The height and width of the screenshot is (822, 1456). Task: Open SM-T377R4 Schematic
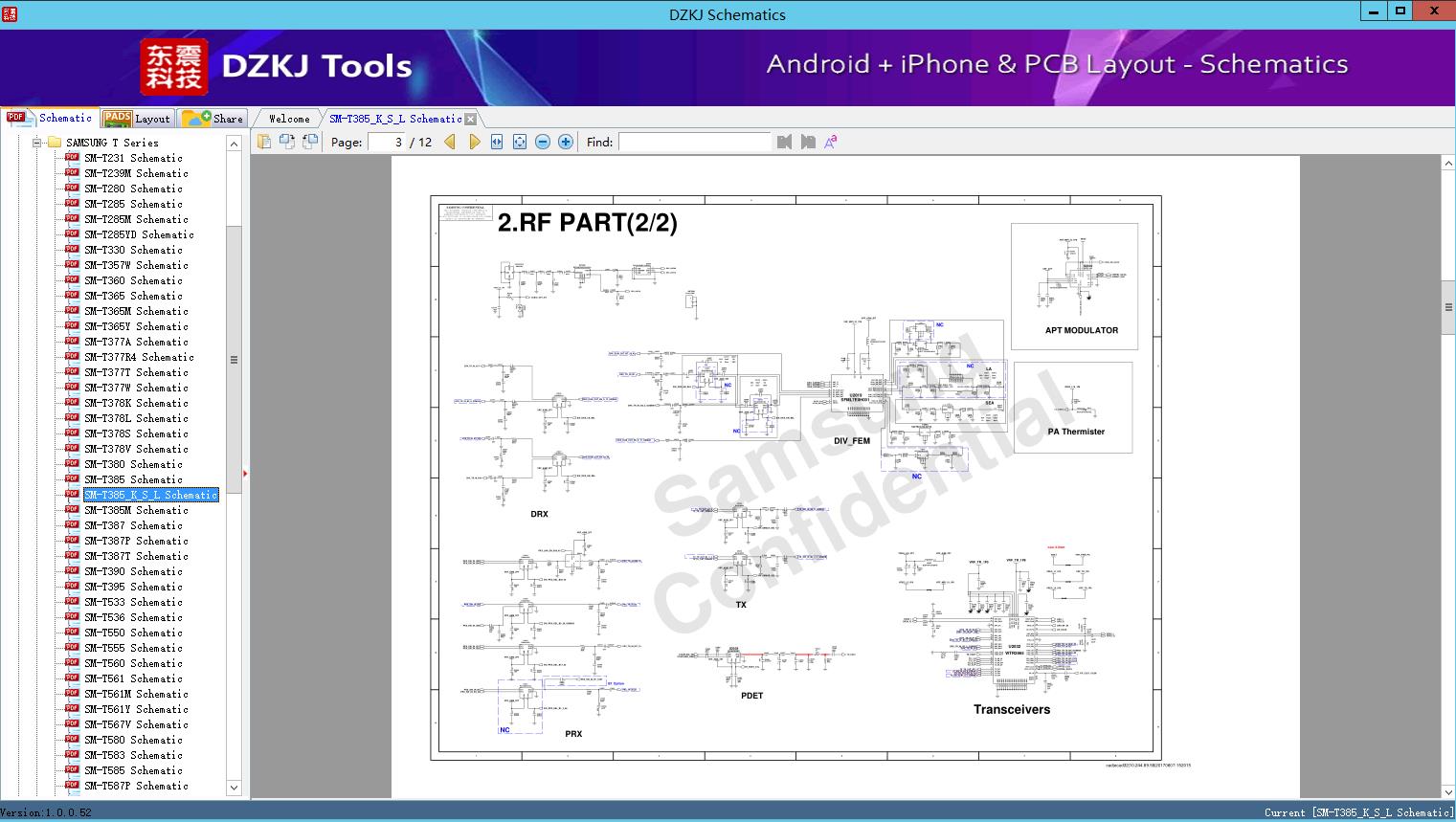pyautogui.click(x=139, y=357)
